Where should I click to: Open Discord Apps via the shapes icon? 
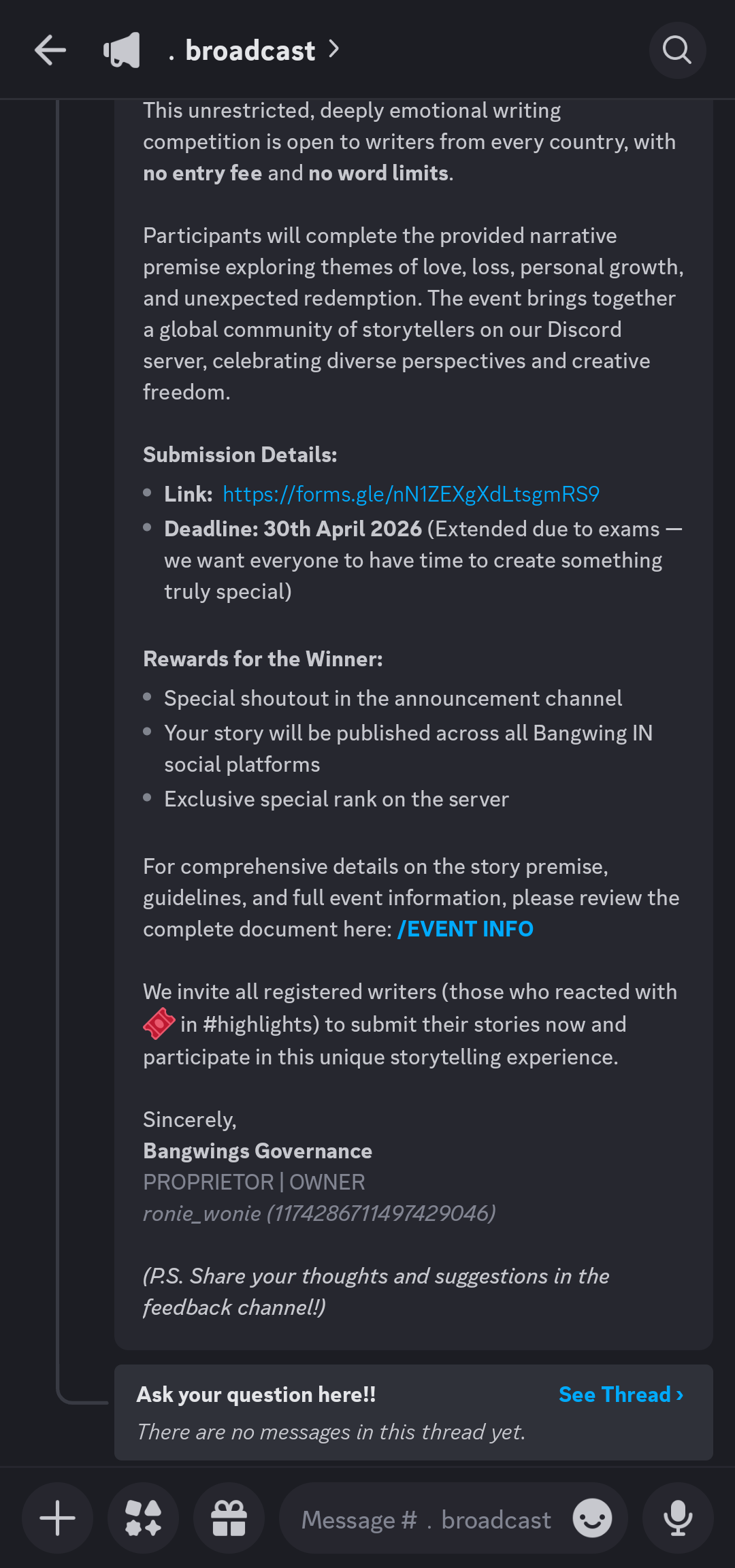tap(143, 1519)
